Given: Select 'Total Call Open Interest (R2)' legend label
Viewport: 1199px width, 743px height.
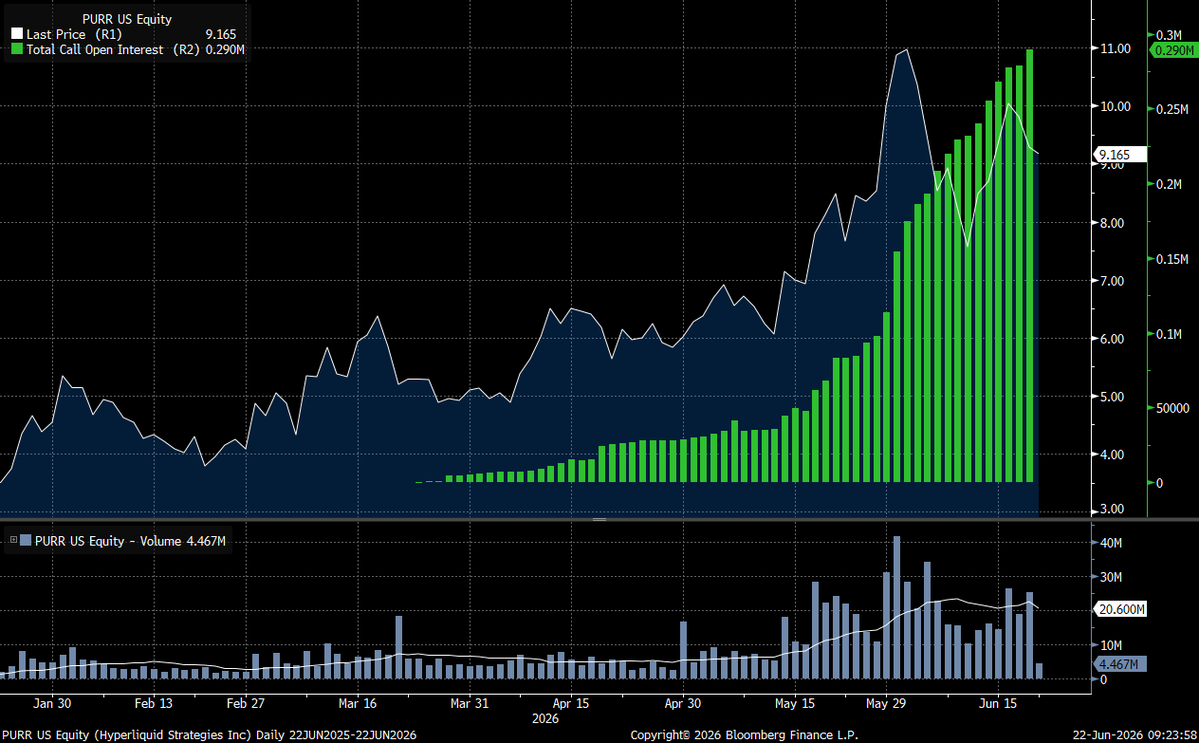Looking at the screenshot, I should (x=113, y=49).
